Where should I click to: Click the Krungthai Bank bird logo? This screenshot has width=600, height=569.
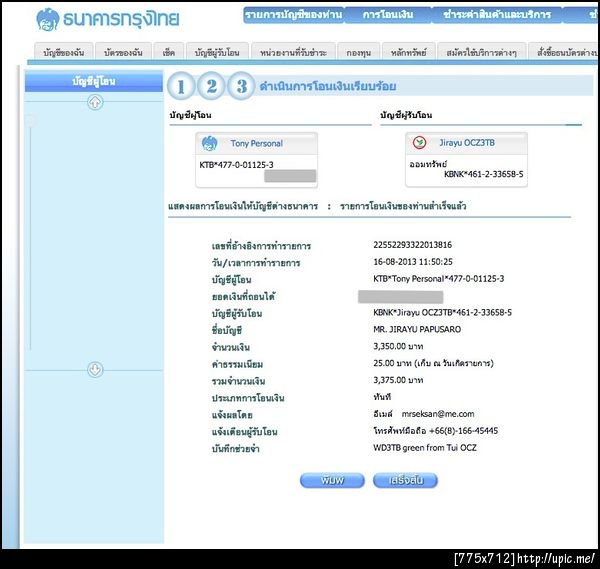tap(48, 19)
